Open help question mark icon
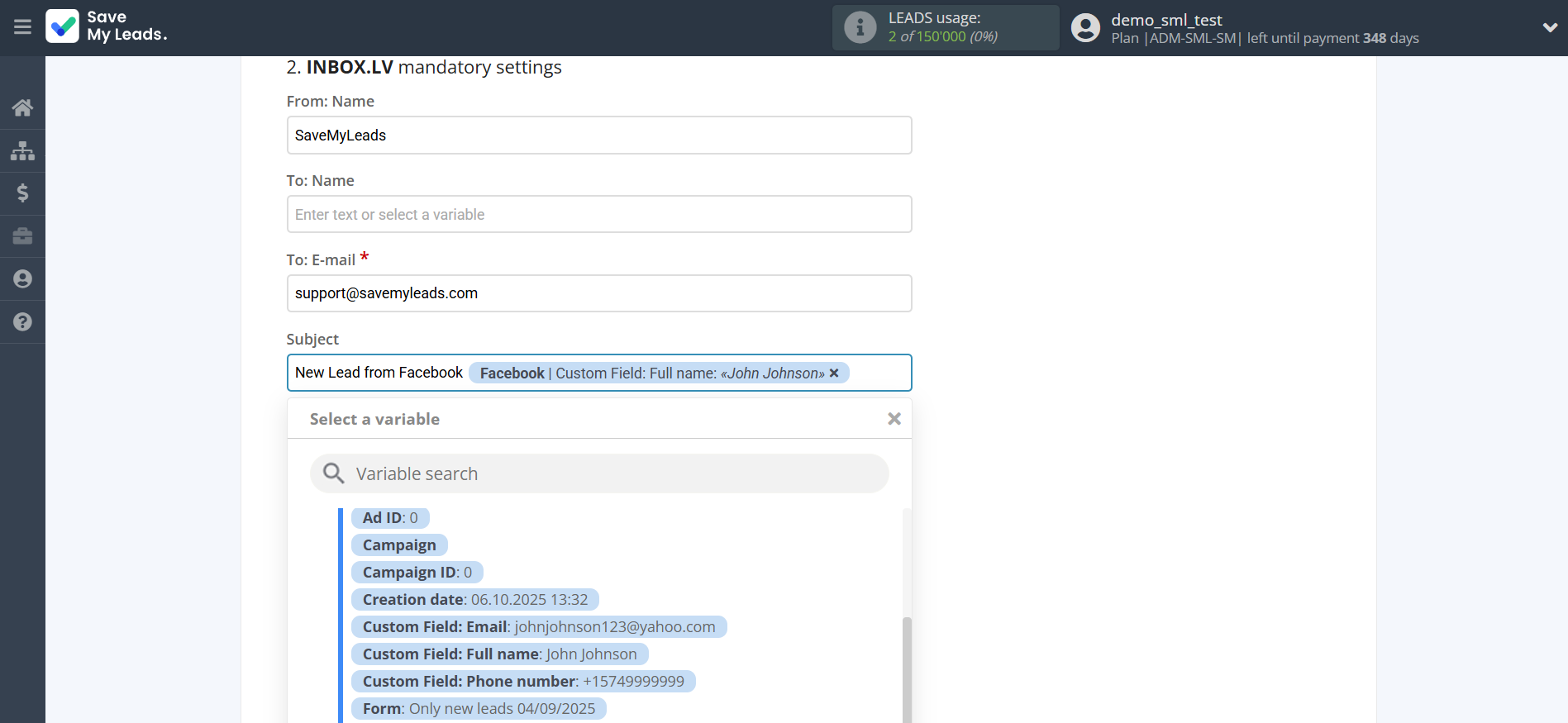This screenshot has width=1568, height=723. click(22, 322)
